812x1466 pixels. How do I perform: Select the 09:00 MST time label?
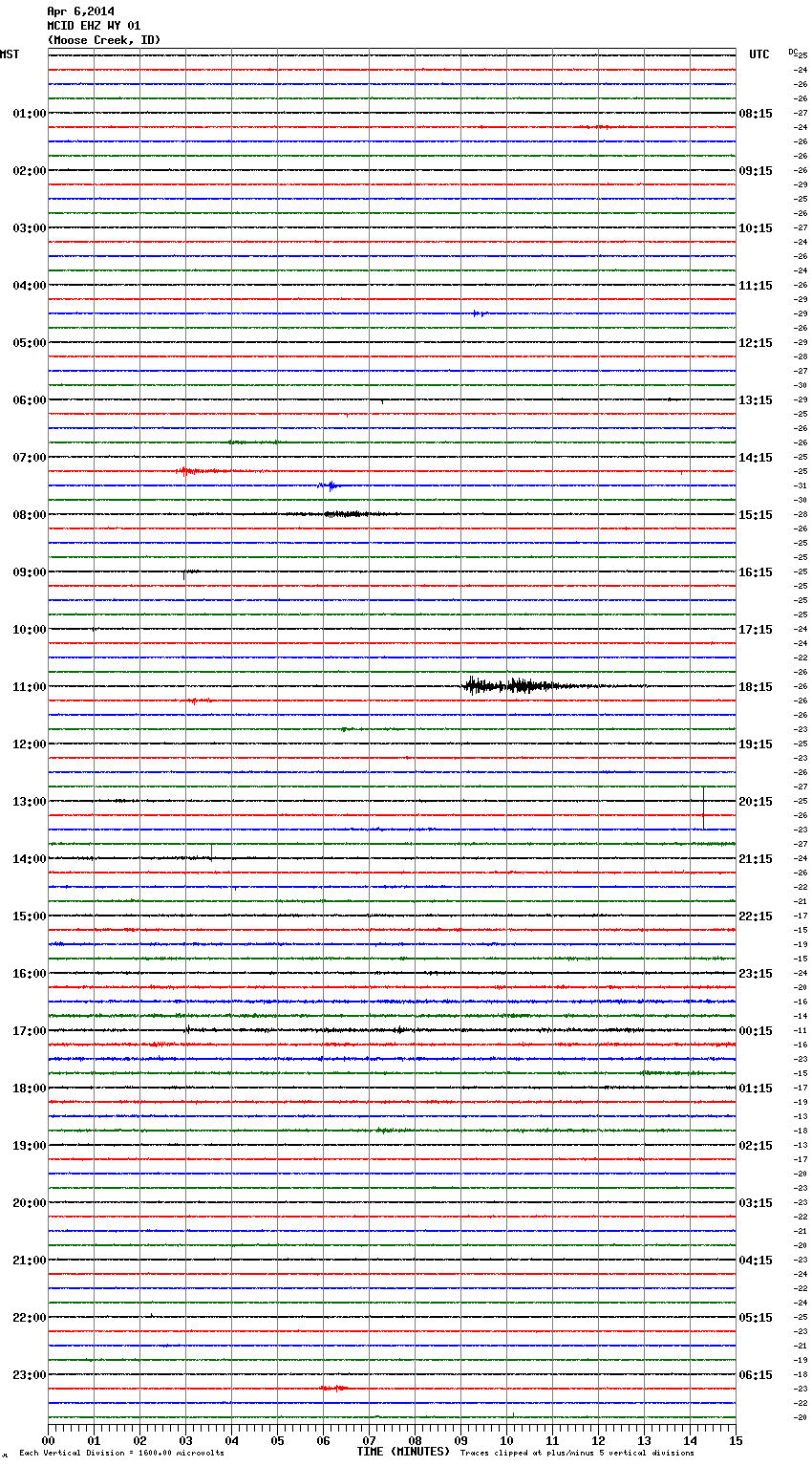(x=30, y=572)
